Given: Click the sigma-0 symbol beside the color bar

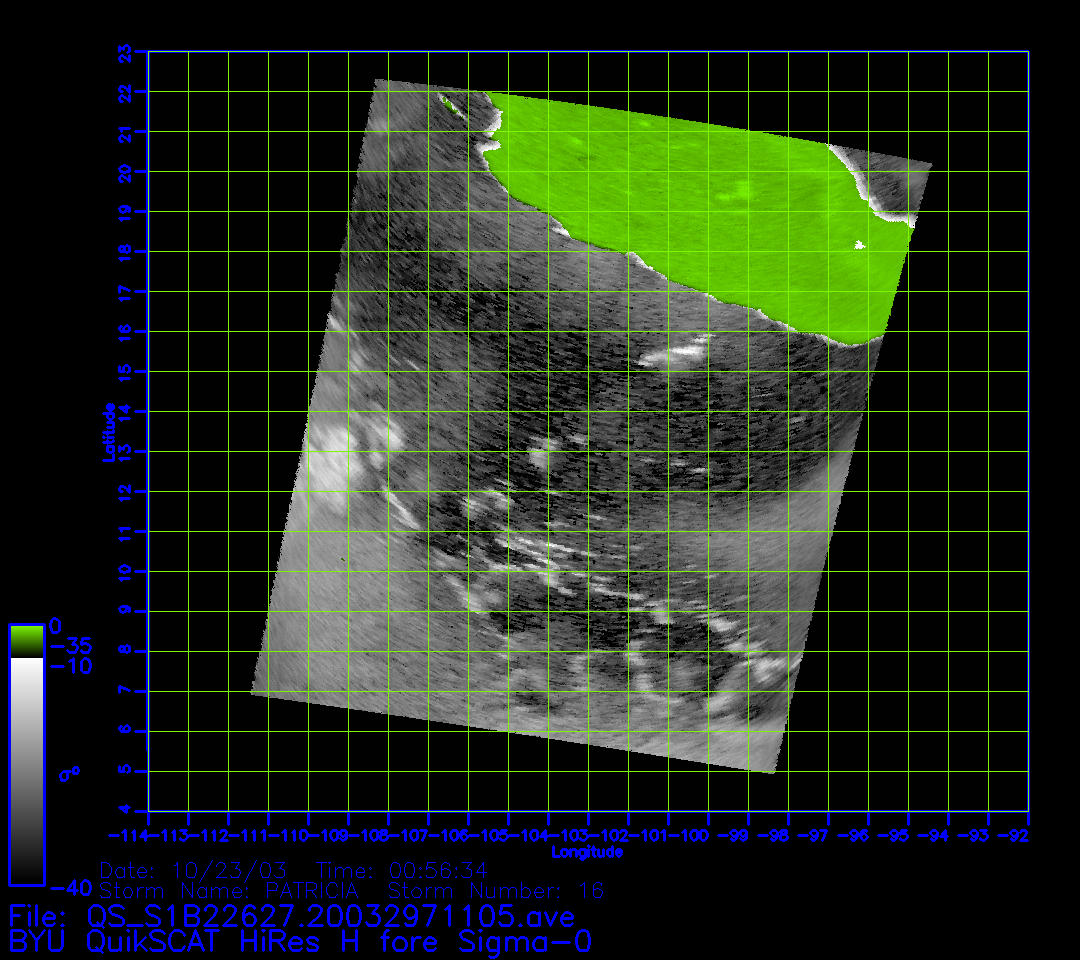Looking at the screenshot, I should (70, 773).
